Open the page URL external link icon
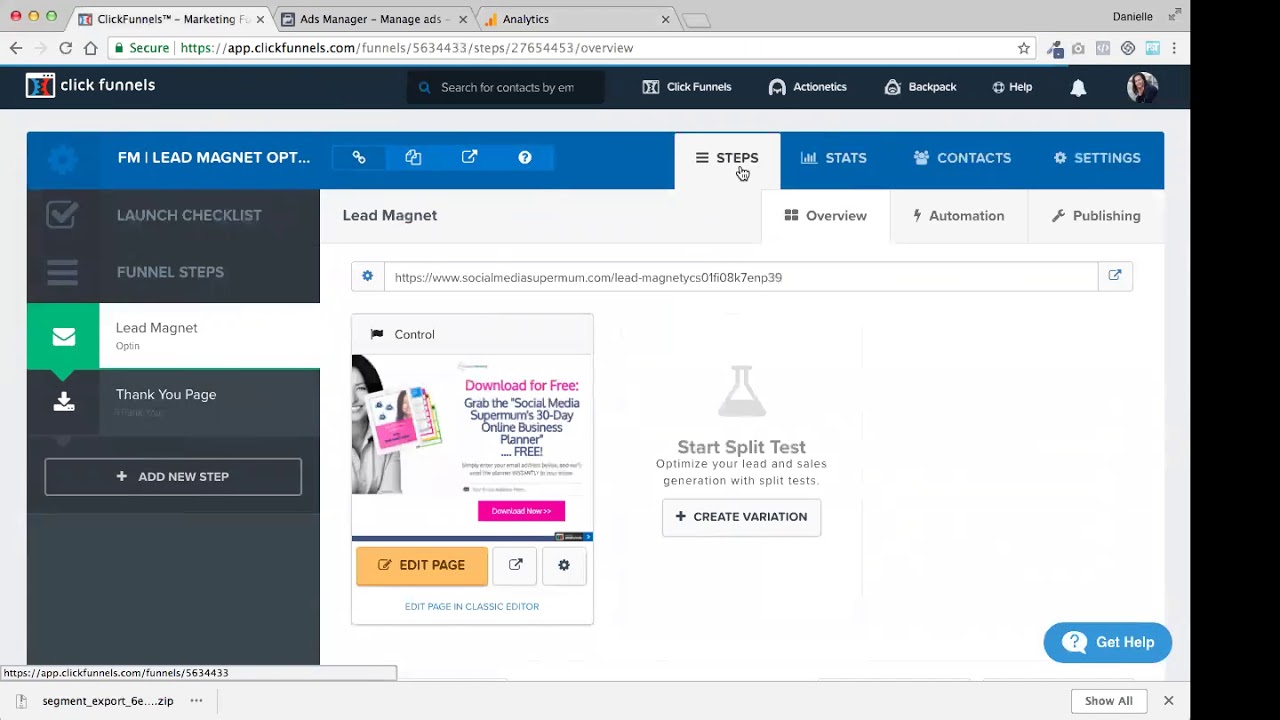This screenshot has width=1280, height=720. tap(1115, 276)
